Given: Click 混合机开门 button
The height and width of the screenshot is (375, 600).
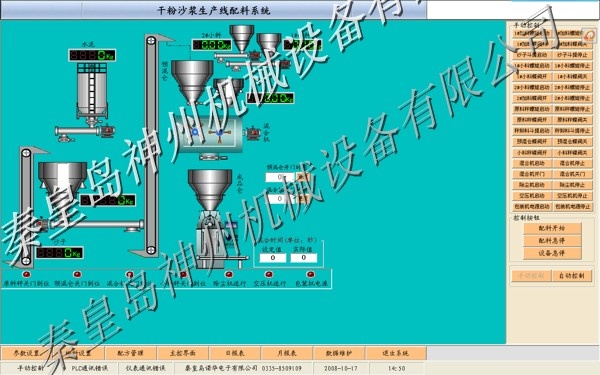Looking at the screenshot, I should click(x=532, y=174).
